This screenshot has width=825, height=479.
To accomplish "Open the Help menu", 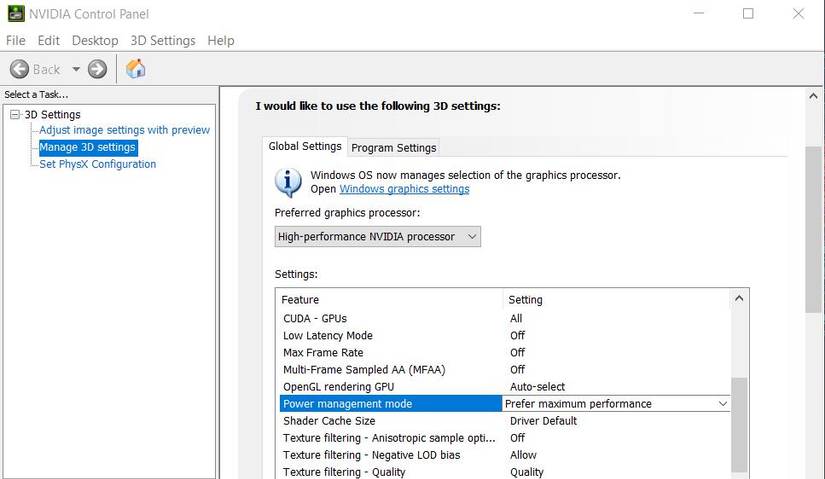I will pos(221,41).
